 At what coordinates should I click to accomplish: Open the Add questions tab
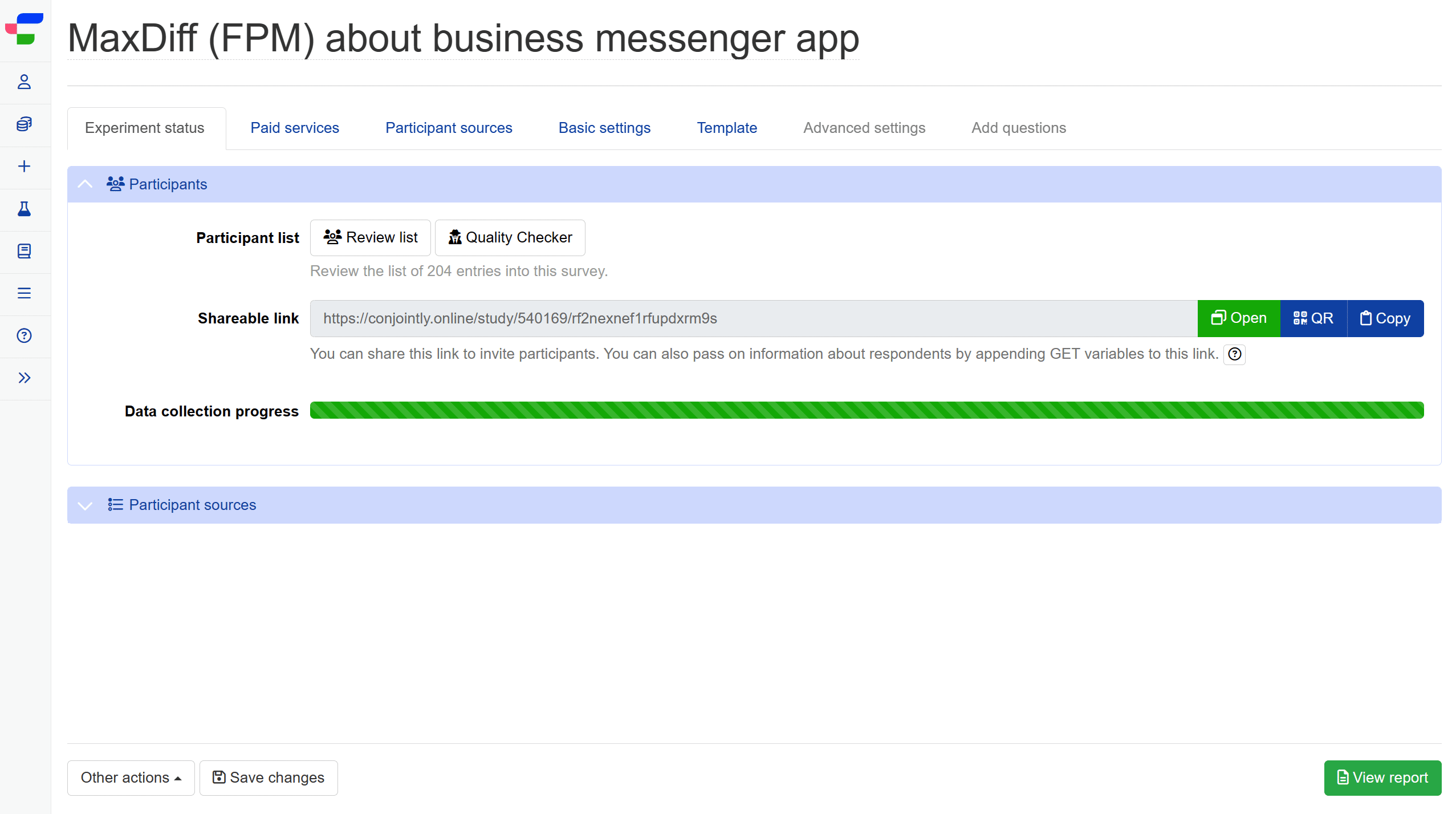pos(1019,128)
